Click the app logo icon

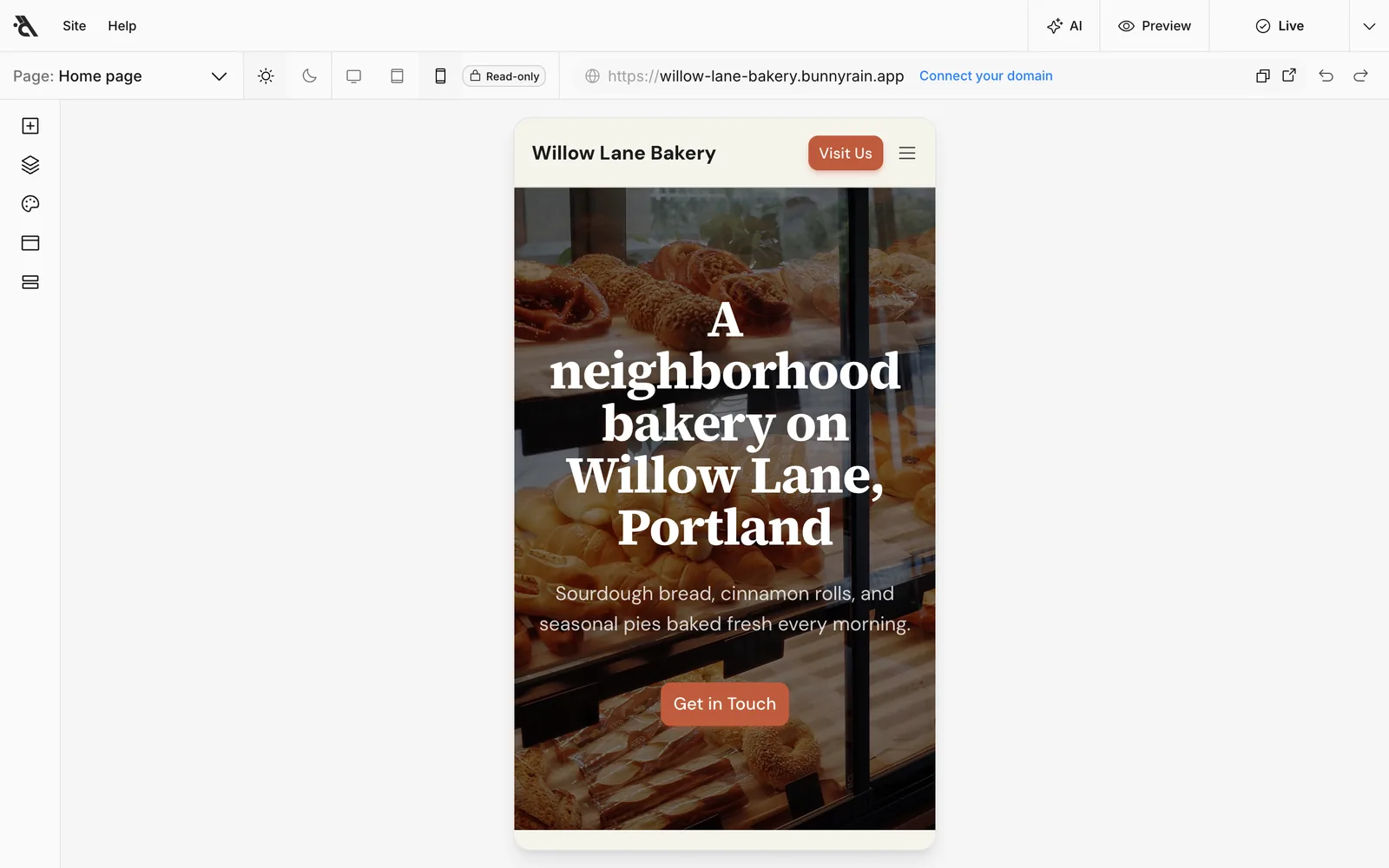[26, 26]
